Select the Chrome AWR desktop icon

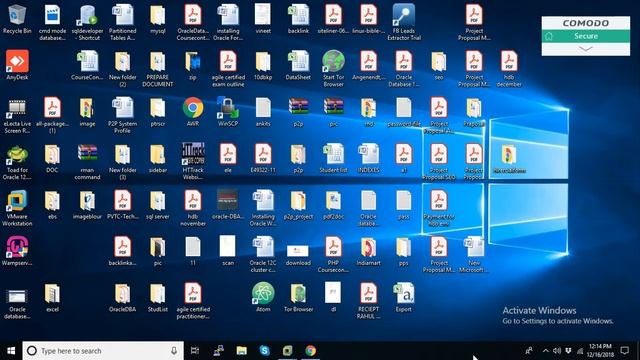coord(193,112)
